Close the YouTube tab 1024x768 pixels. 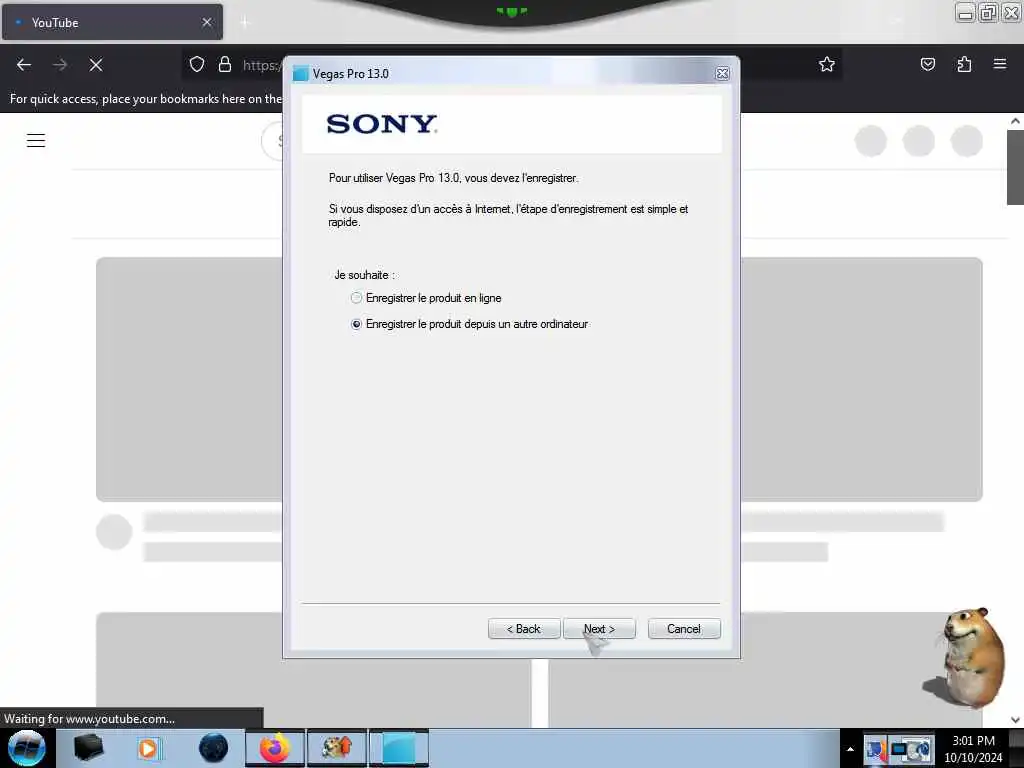point(207,22)
